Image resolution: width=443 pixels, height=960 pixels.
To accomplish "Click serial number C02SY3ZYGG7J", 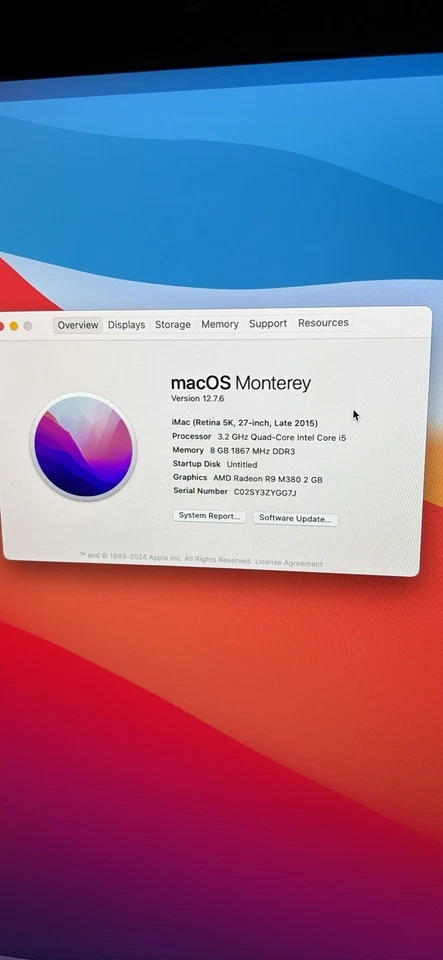I will (x=265, y=492).
